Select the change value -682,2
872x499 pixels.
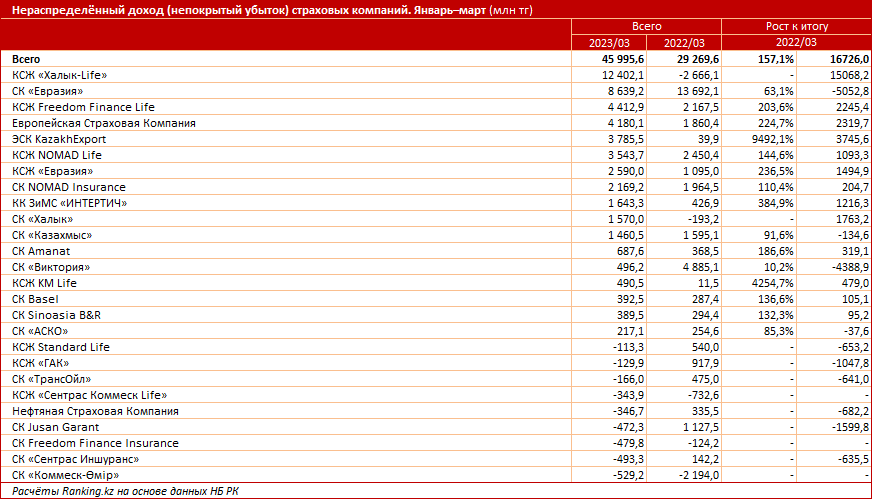coord(853,412)
